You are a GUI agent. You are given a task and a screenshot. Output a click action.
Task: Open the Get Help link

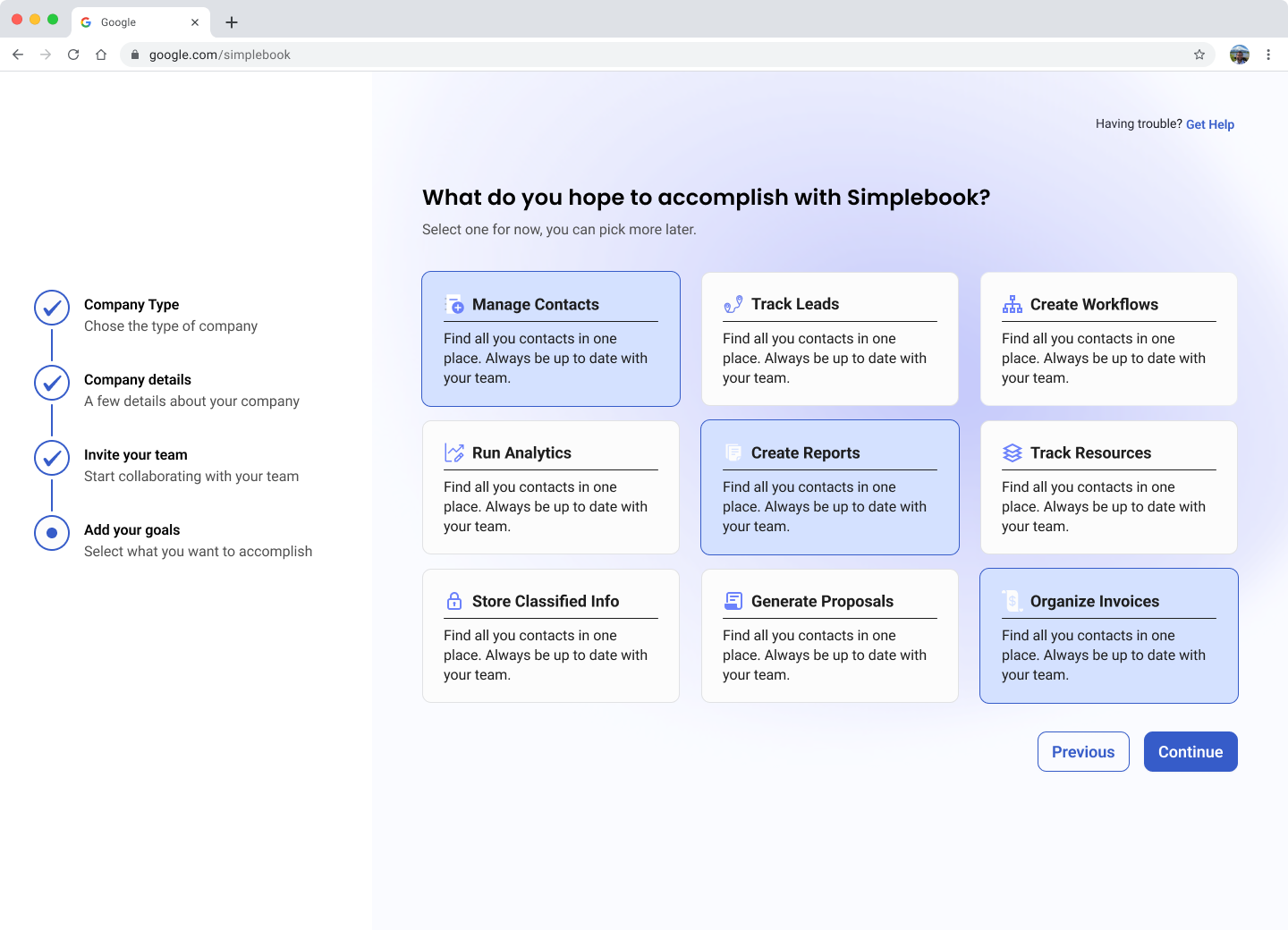pos(1210,124)
